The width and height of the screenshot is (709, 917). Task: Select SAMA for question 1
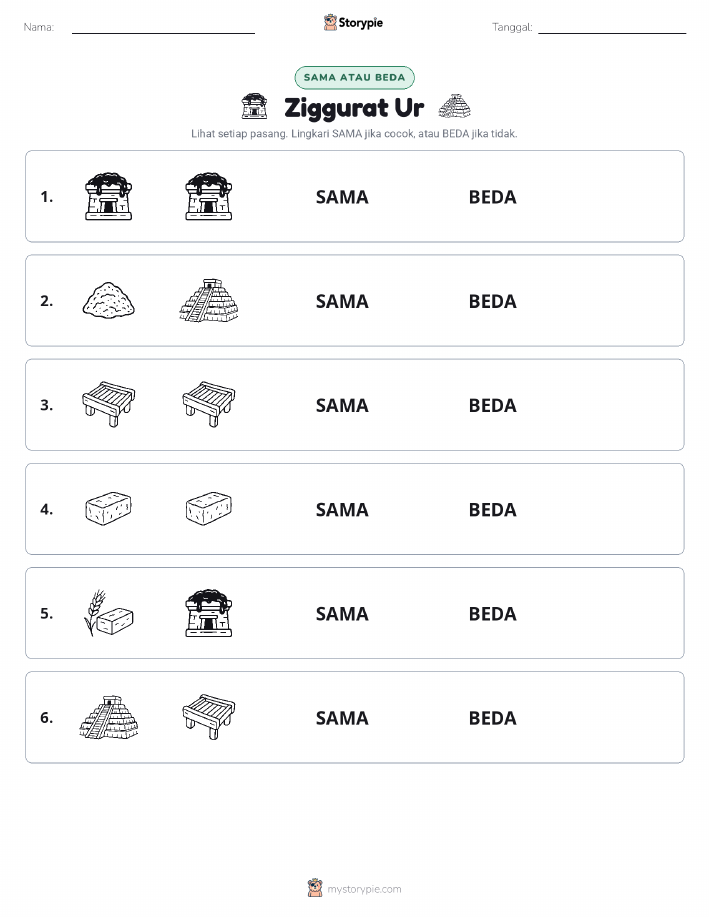(342, 197)
